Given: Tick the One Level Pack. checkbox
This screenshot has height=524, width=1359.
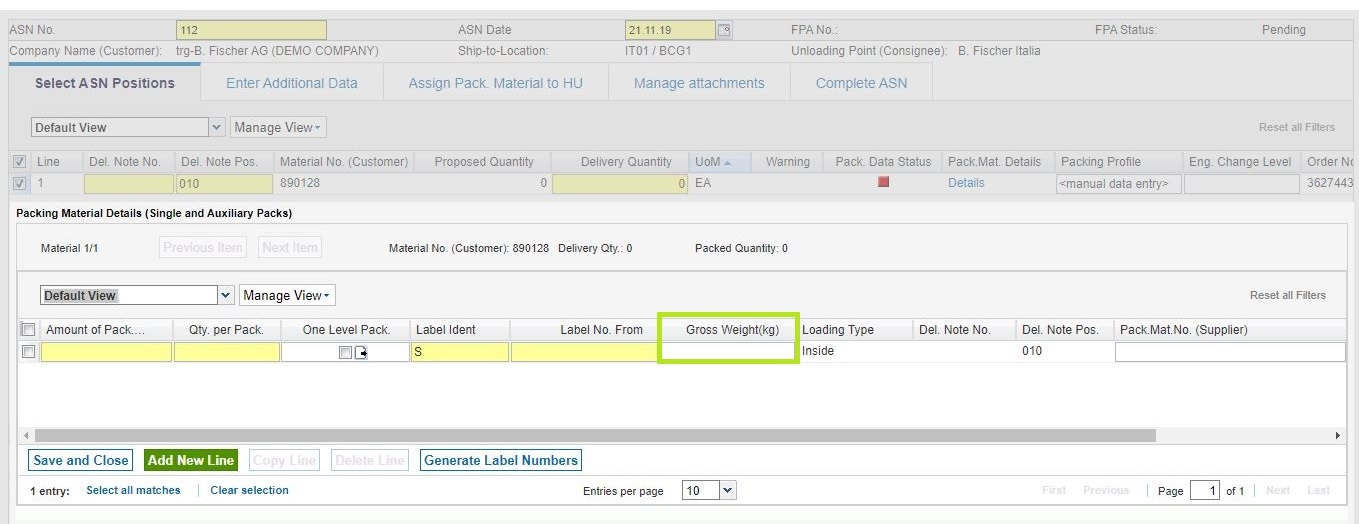Looking at the screenshot, I should click(x=345, y=352).
